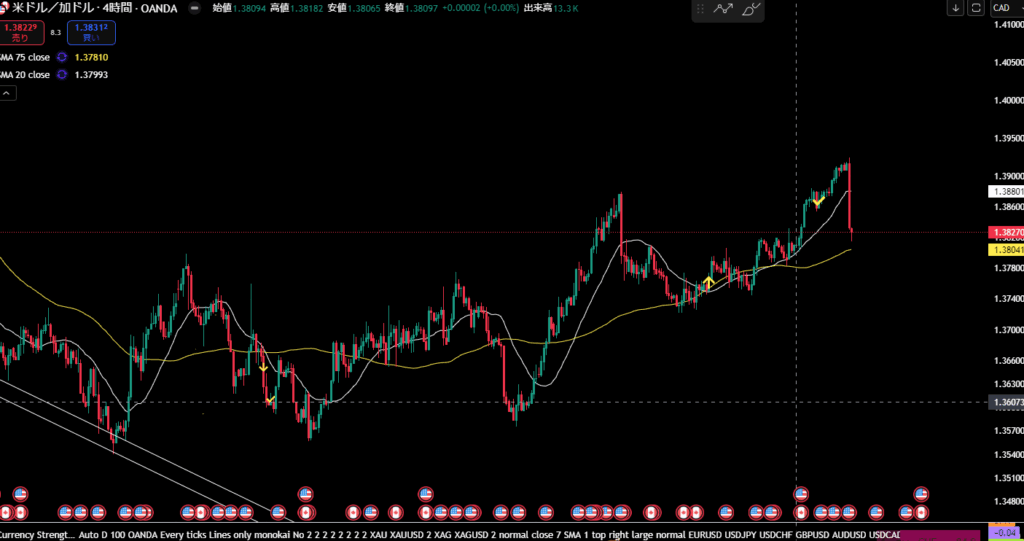1024x541 pixels.
Task: Click the white 1.3880 price axis label
Action: coord(1005,190)
